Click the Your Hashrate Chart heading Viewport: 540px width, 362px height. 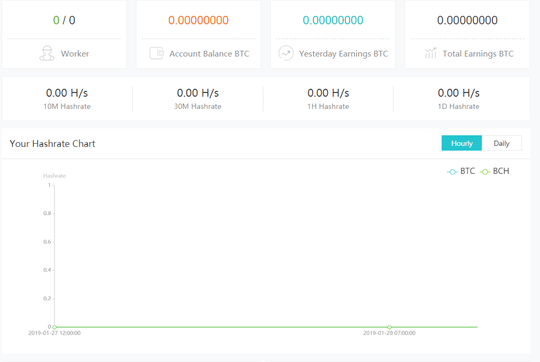(52, 144)
